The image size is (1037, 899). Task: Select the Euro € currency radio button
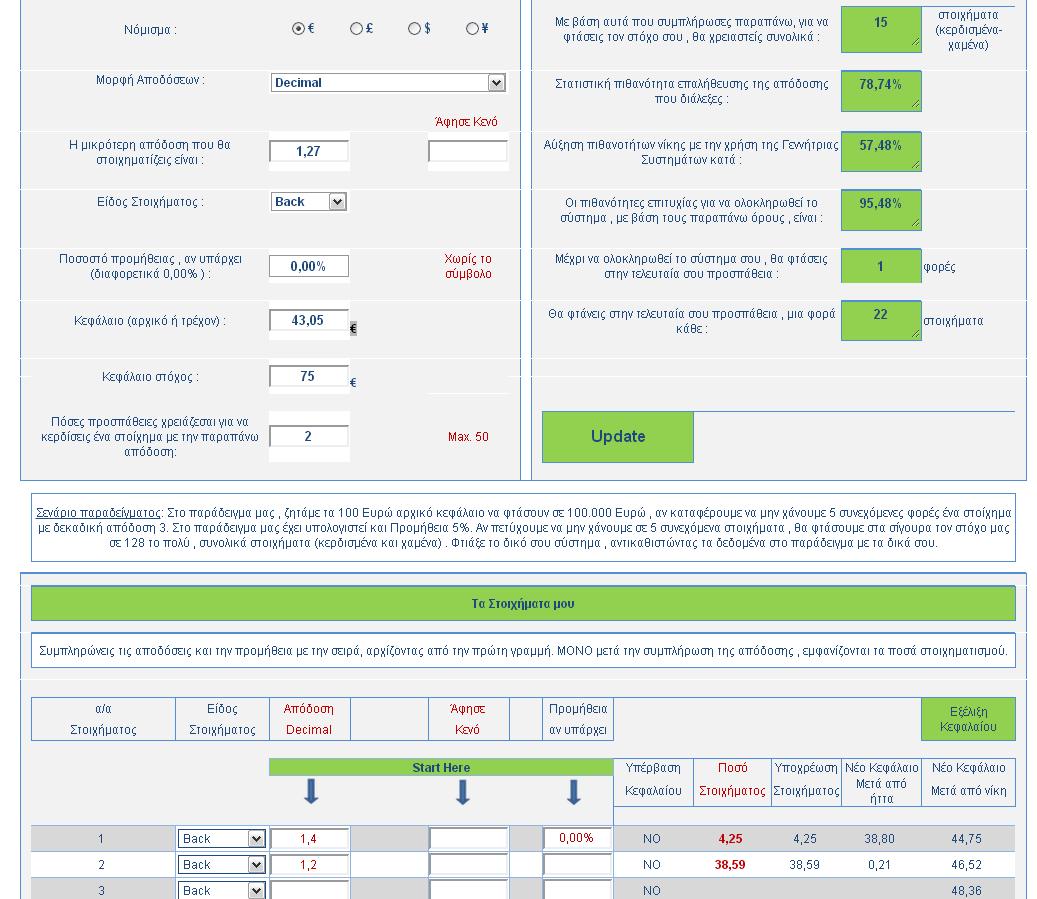click(x=298, y=28)
